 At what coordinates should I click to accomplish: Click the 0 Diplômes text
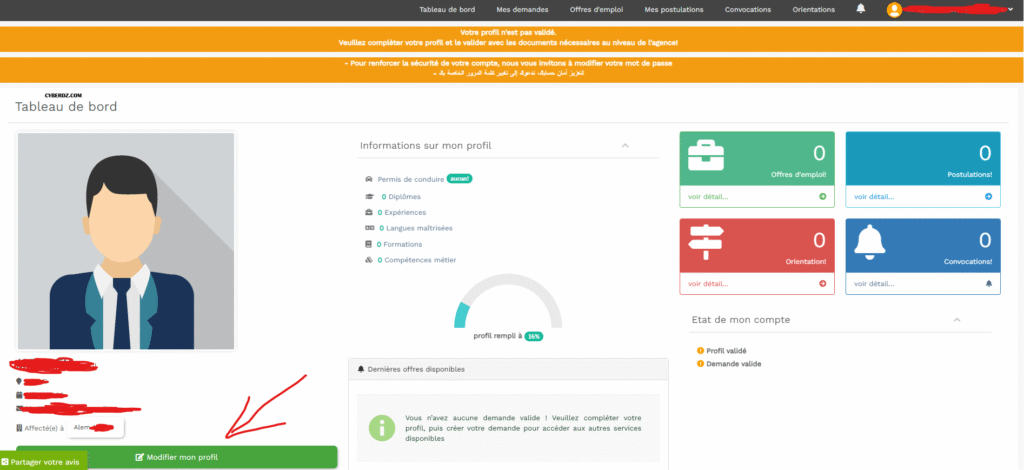point(401,196)
